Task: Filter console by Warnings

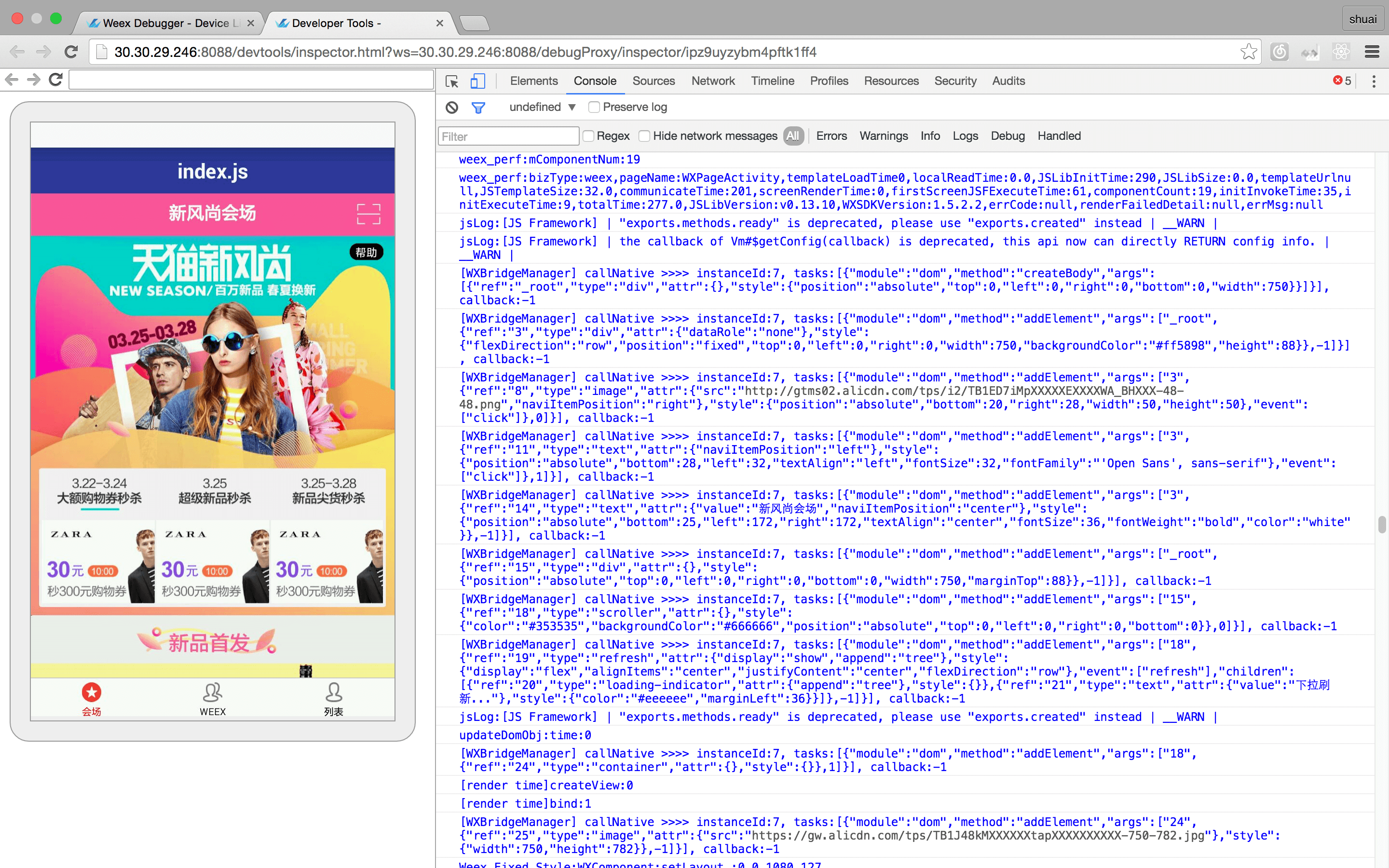Action: (x=884, y=136)
